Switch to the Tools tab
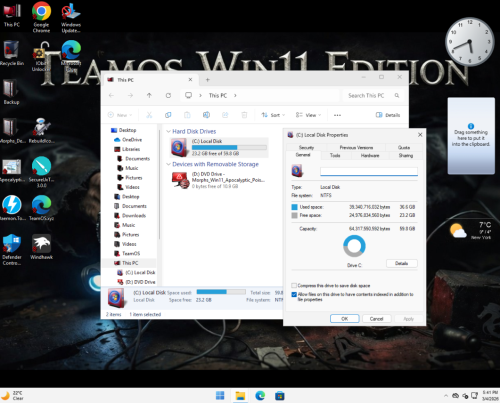This screenshot has width=500, height=403. click(335, 156)
